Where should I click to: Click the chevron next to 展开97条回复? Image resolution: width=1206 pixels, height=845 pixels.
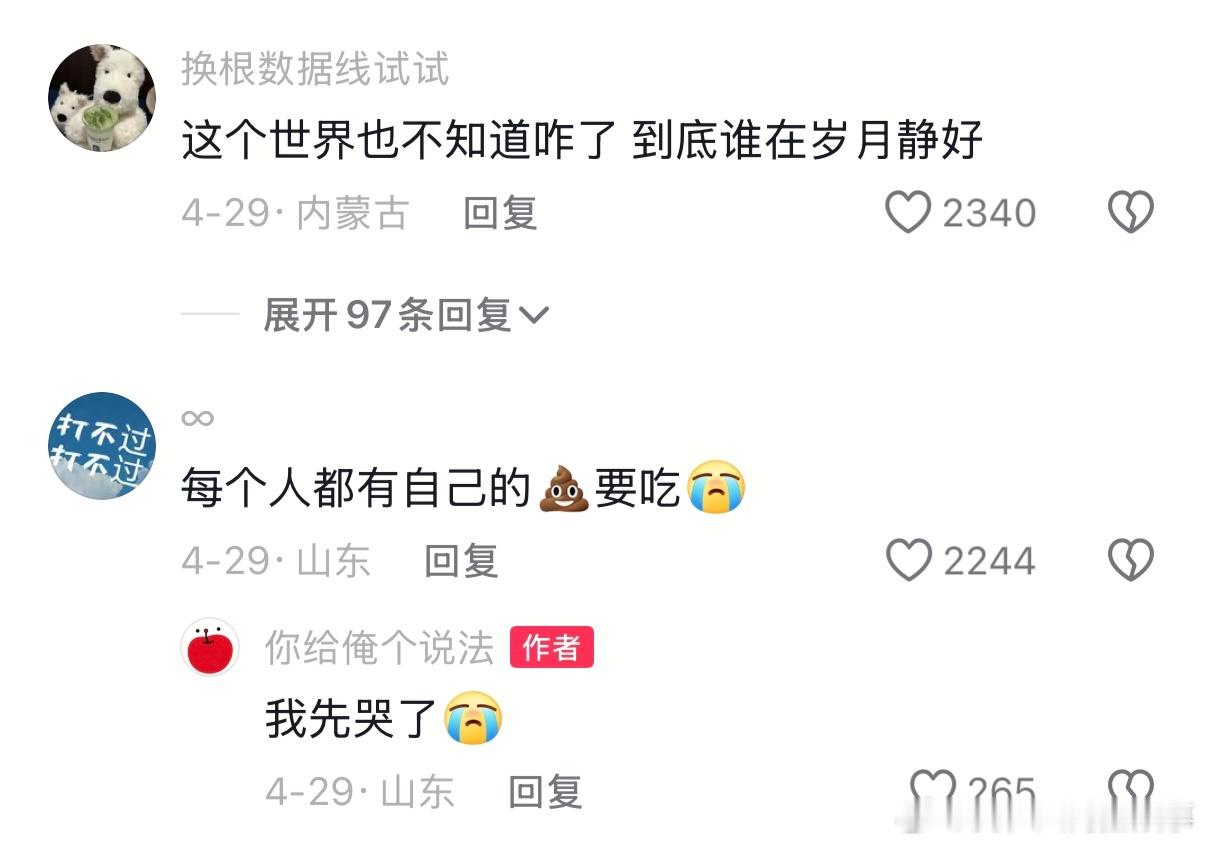[535, 316]
